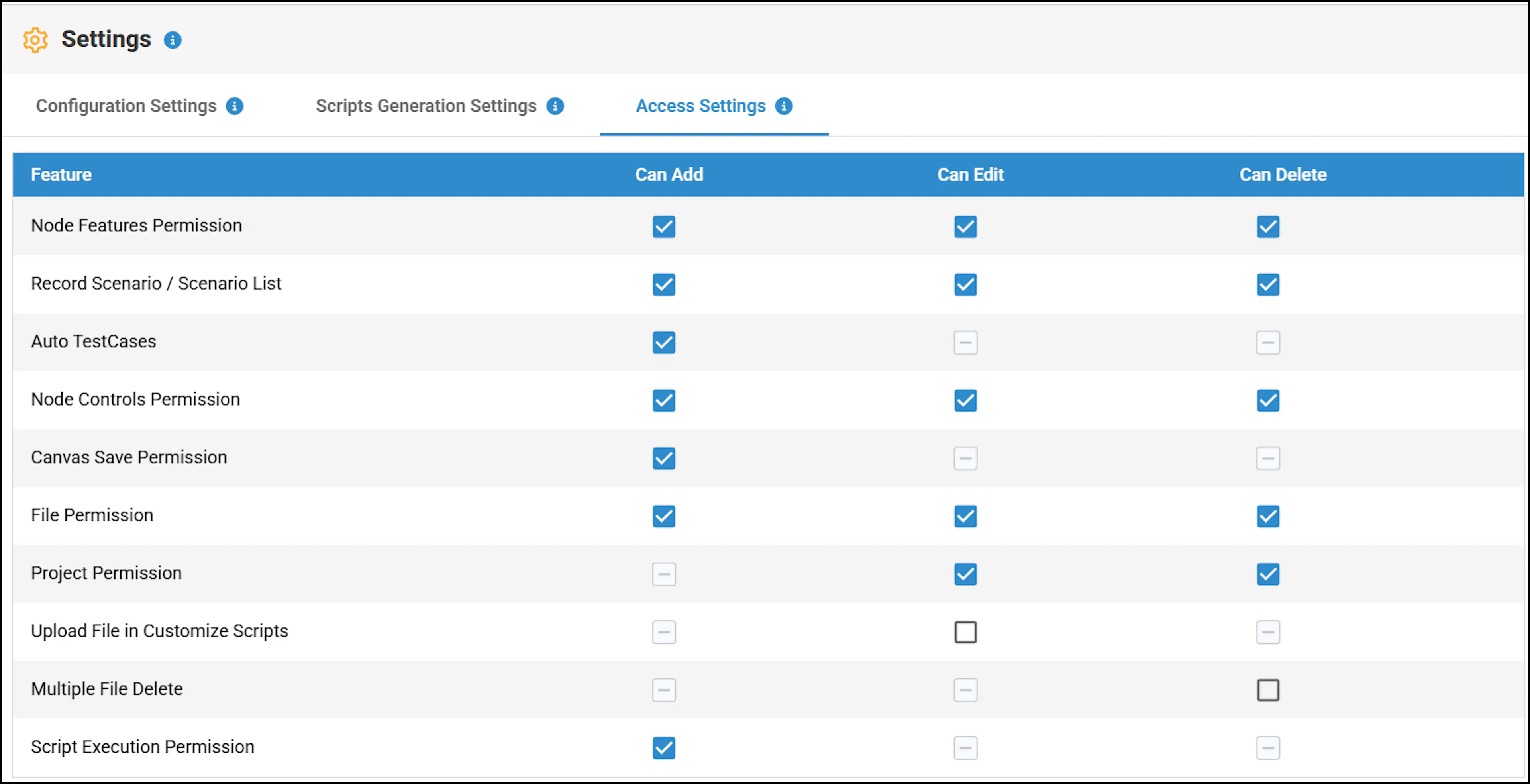The width and height of the screenshot is (1530, 784).
Task: Enable Can Delete for Multiple File Delete
Action: point(1268,690)
